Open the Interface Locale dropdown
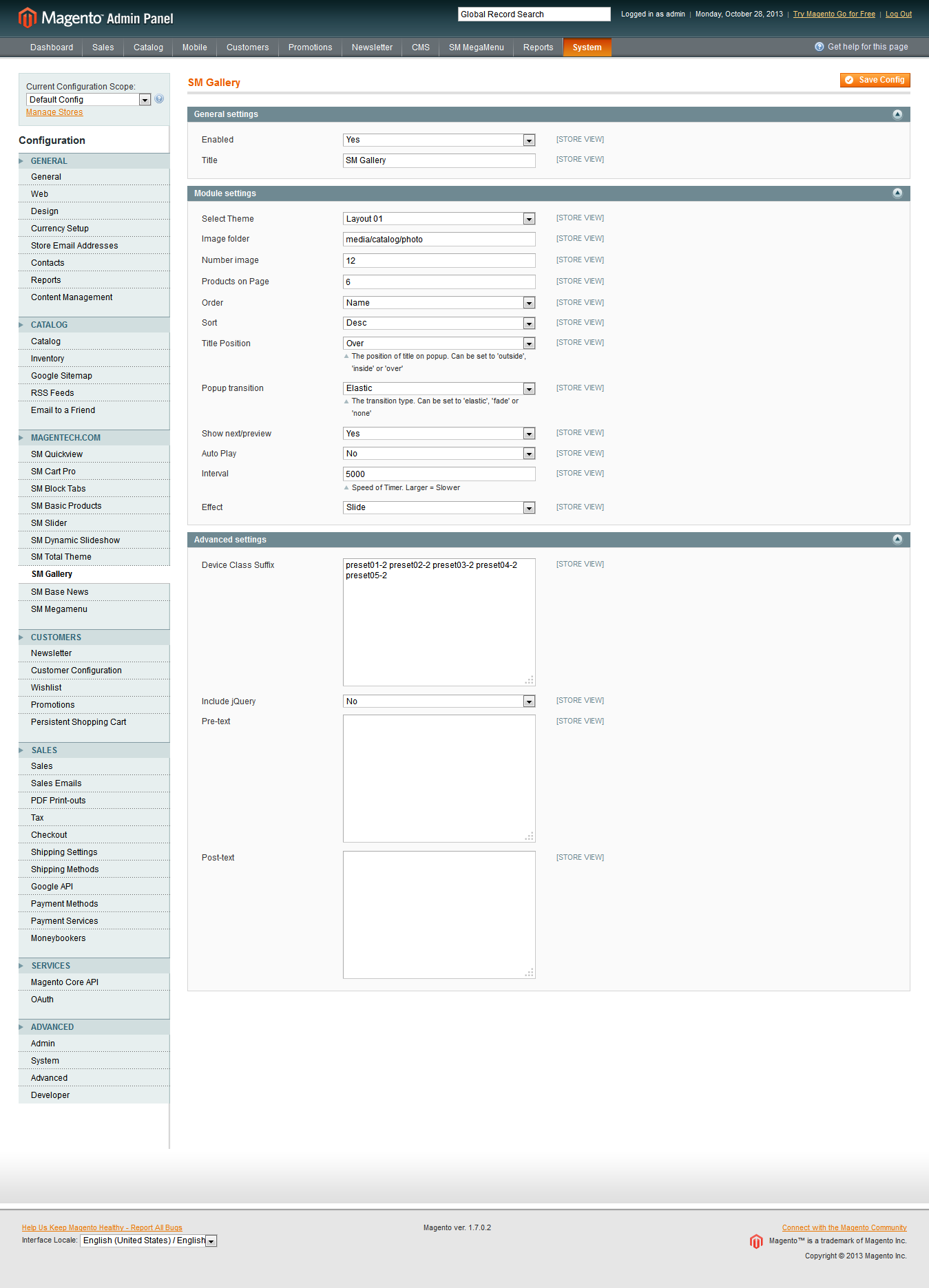Screen dimensions: 929x1288 pos(149,1241)
